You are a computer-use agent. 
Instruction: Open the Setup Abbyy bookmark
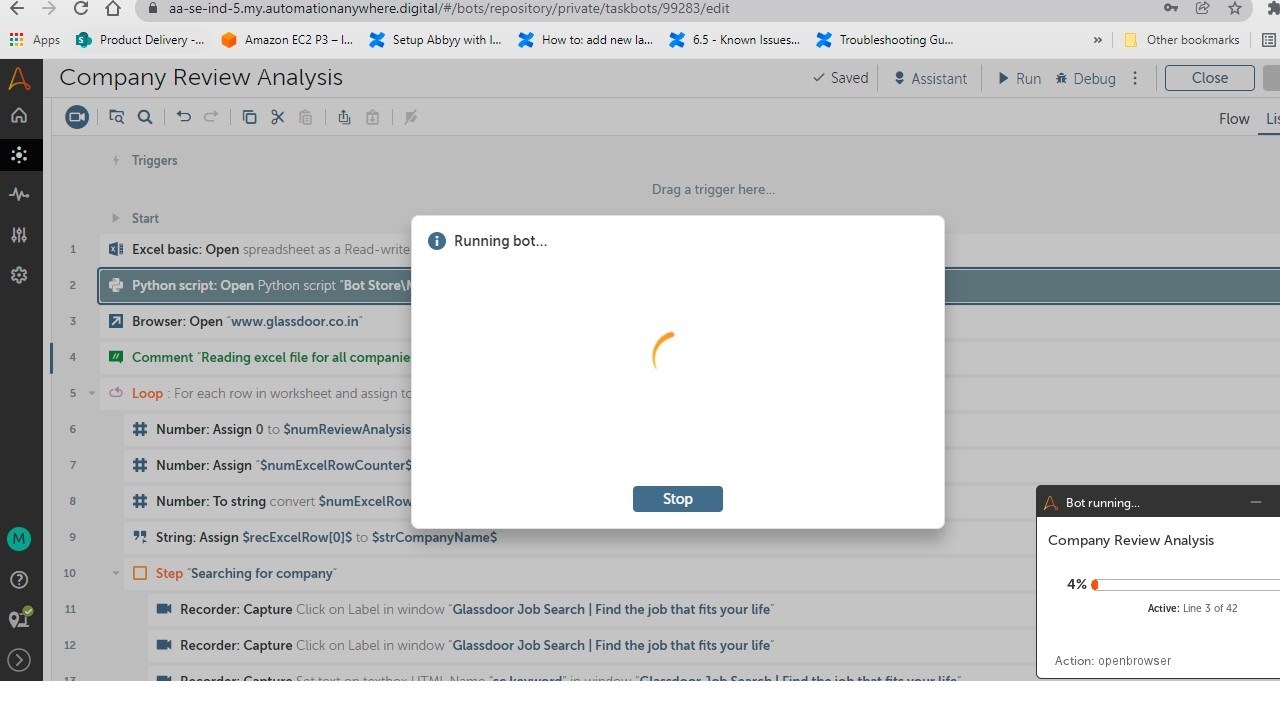[435, 40]
